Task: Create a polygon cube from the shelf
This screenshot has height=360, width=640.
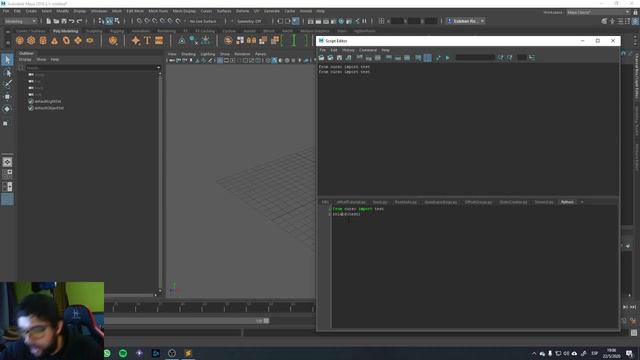Action: (31, 40)
